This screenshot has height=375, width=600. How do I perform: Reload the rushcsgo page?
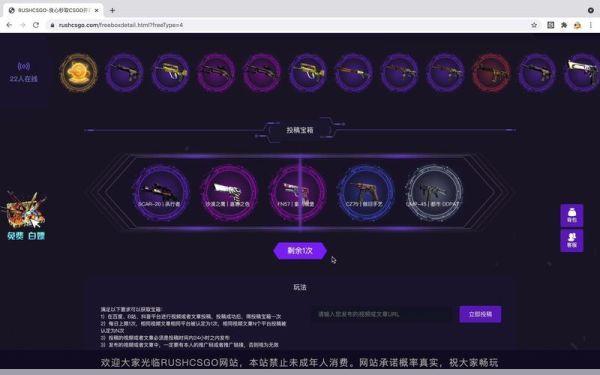(x=36, y=25)
